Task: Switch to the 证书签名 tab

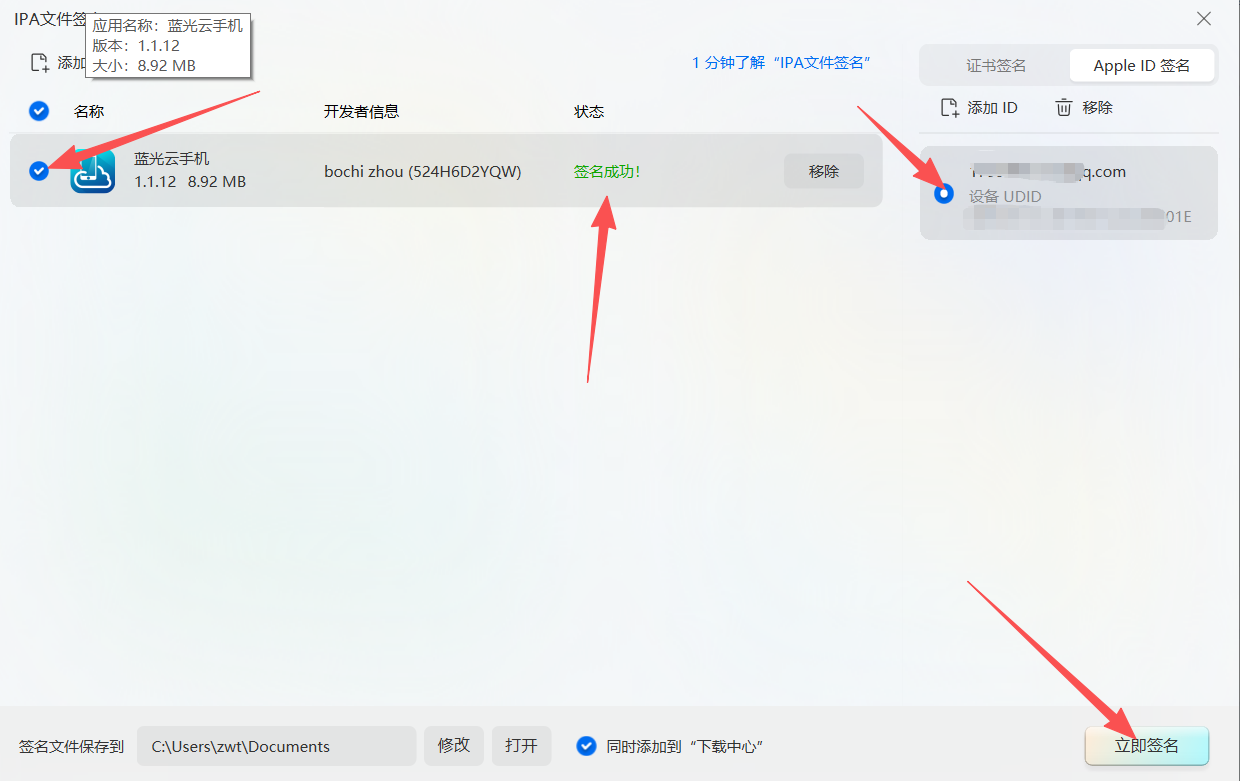Action: point(995,65)
